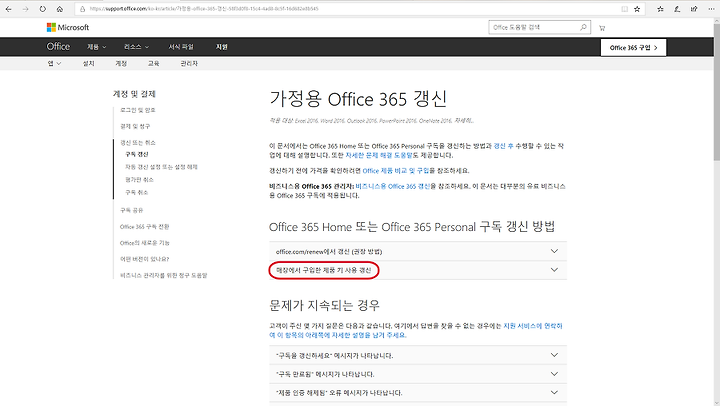Click the browser address bar URL

[204, 9]
